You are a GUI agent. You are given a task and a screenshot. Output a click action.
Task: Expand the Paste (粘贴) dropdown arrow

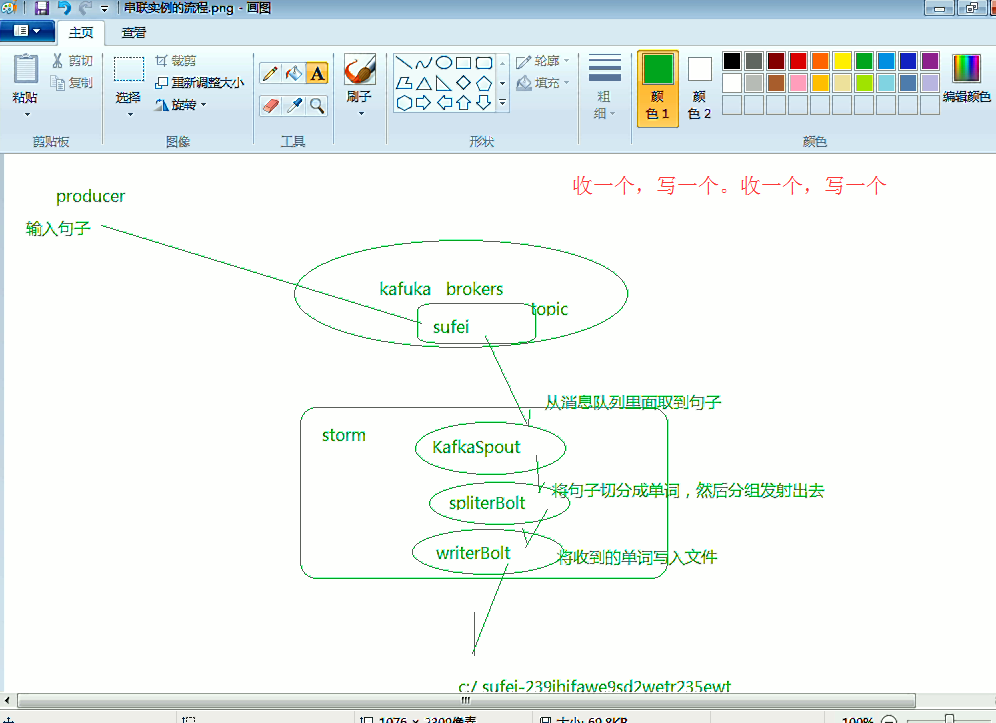(27, 114)
